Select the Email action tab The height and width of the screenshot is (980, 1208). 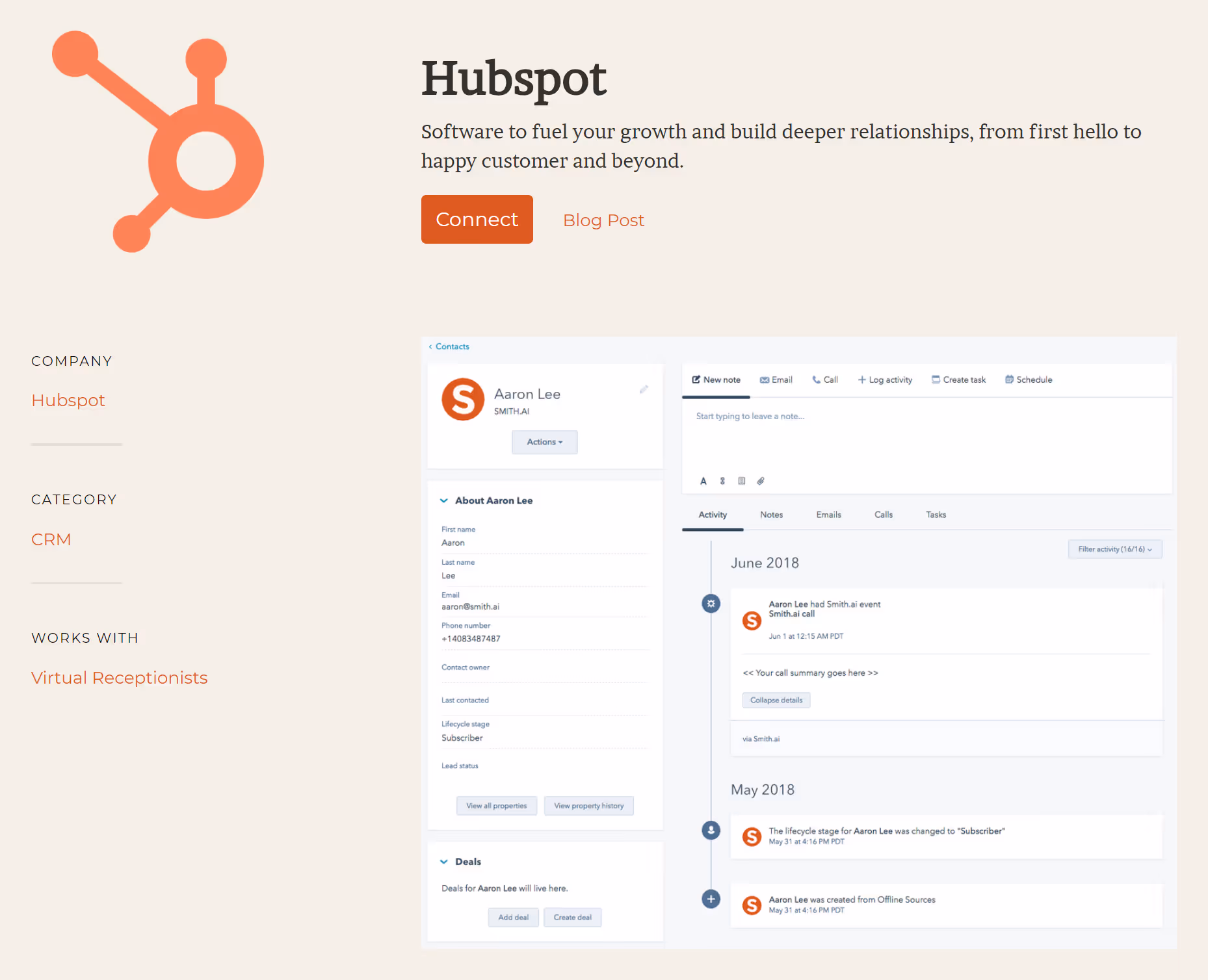(776, 380)
